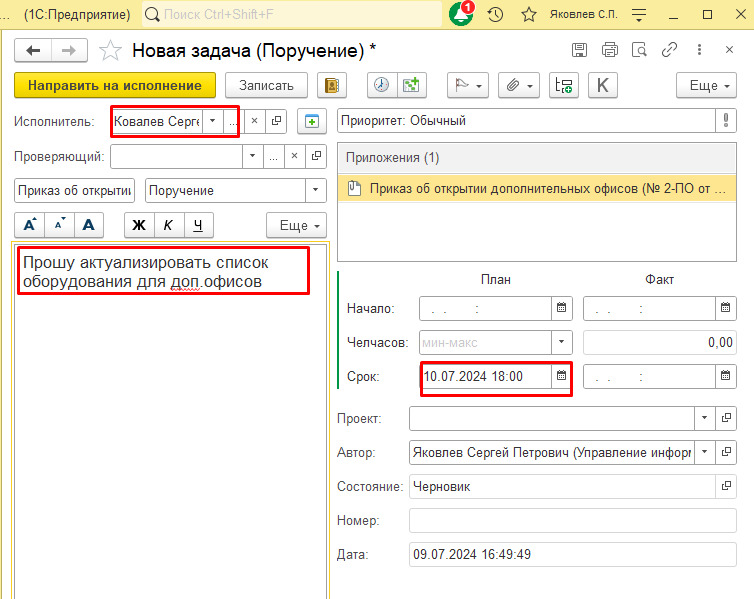Go back with left arrow button

[x=33, y=50]
